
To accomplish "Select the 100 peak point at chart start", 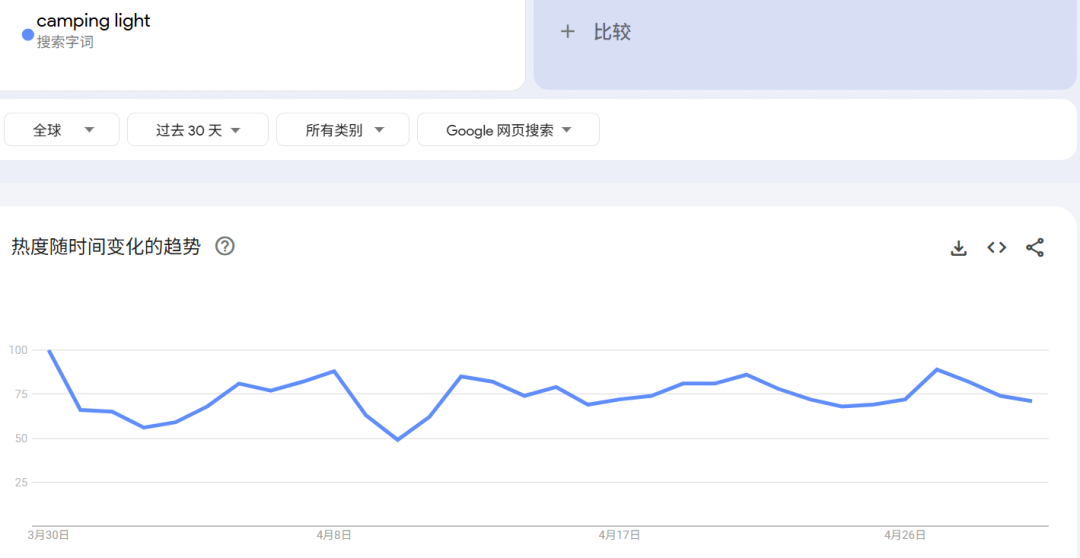I will [x=49, y=351].
